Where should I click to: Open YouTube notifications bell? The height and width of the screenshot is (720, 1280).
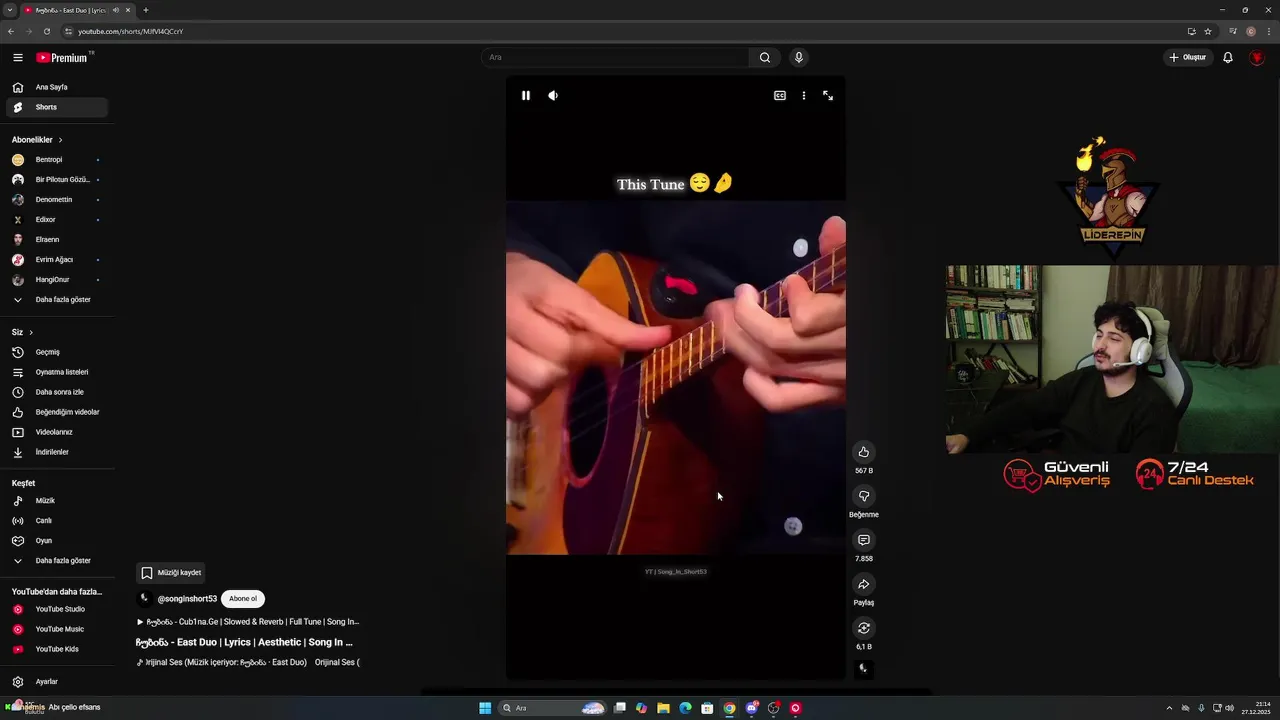[1228, 57]
